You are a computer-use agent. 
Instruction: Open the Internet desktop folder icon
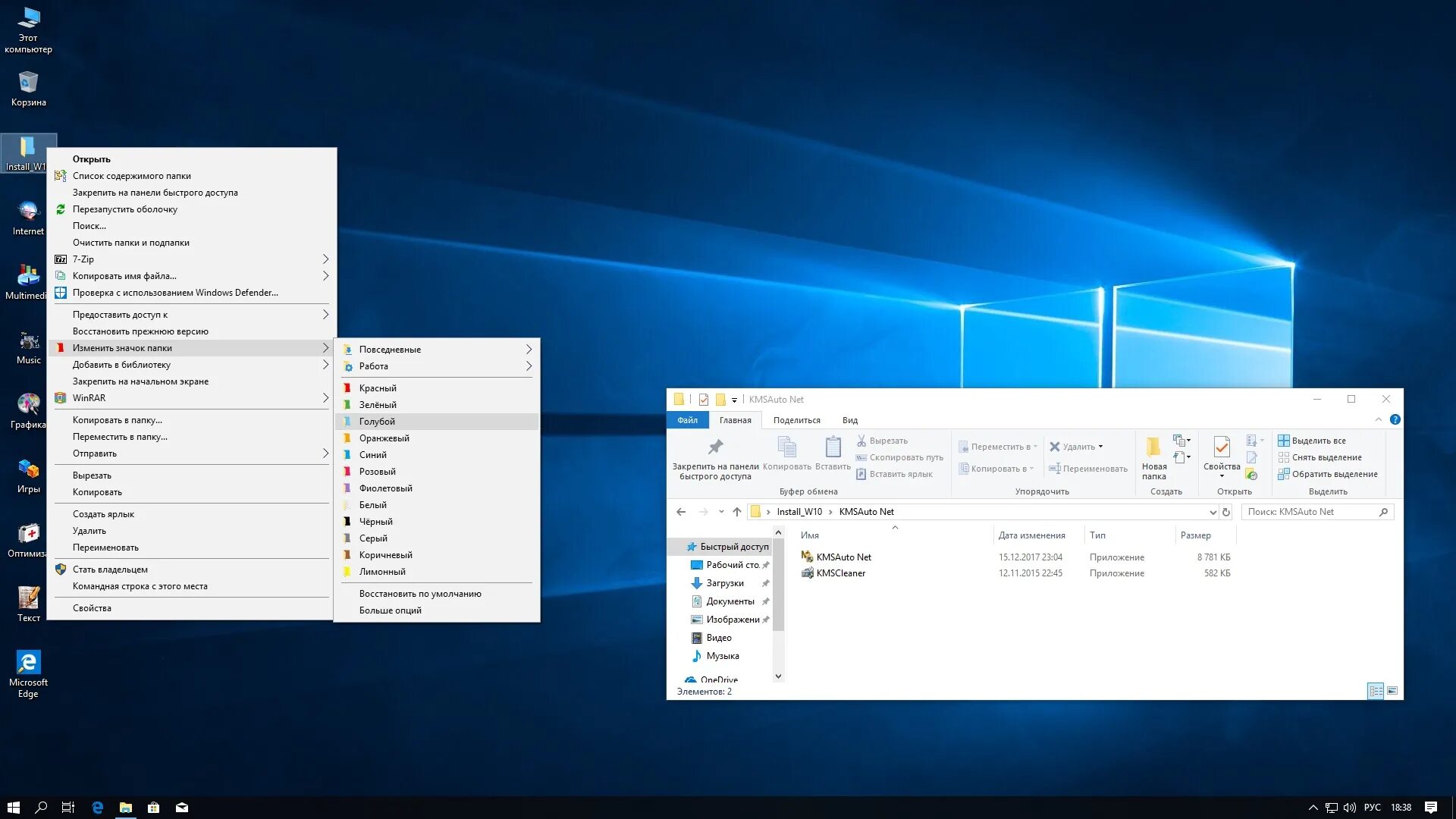[x=28, y=218]
